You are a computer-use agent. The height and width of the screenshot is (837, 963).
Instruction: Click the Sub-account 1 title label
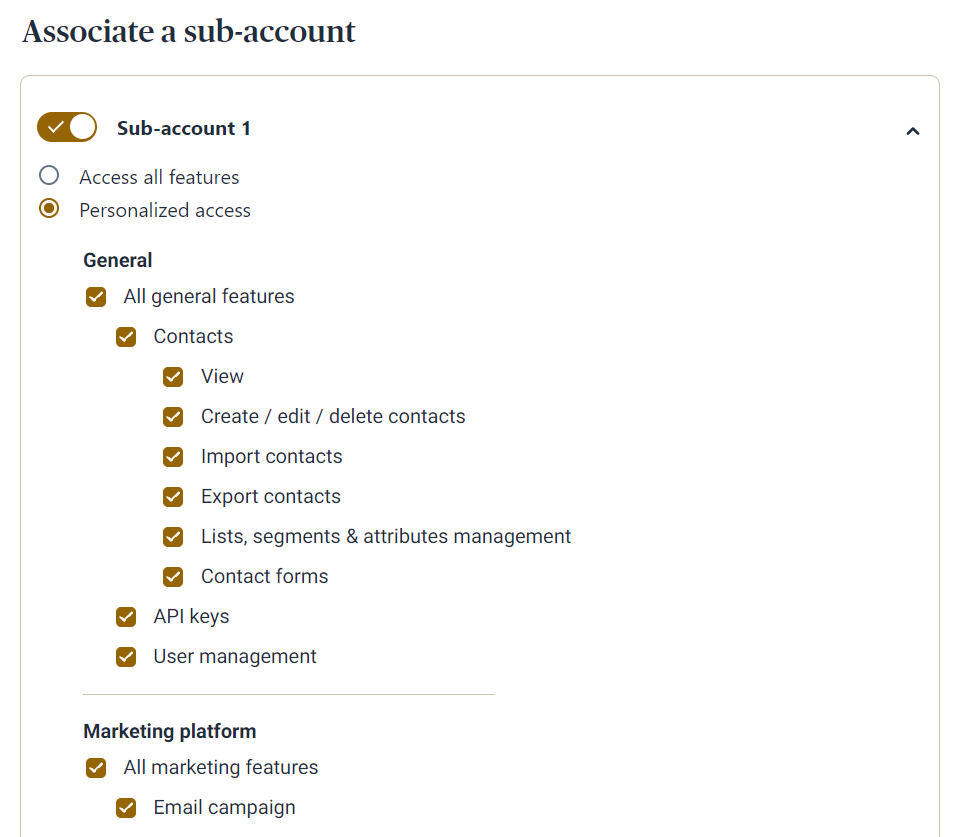click(184, 128)
